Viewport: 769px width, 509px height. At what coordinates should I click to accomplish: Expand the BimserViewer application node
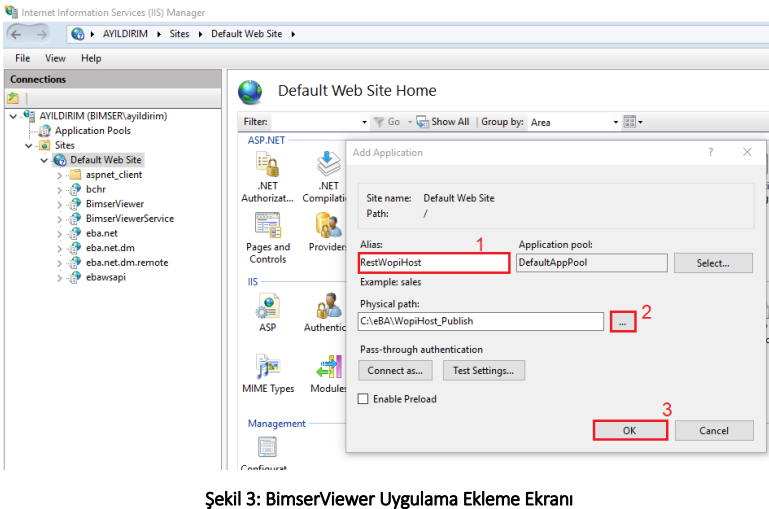[59, 204]
